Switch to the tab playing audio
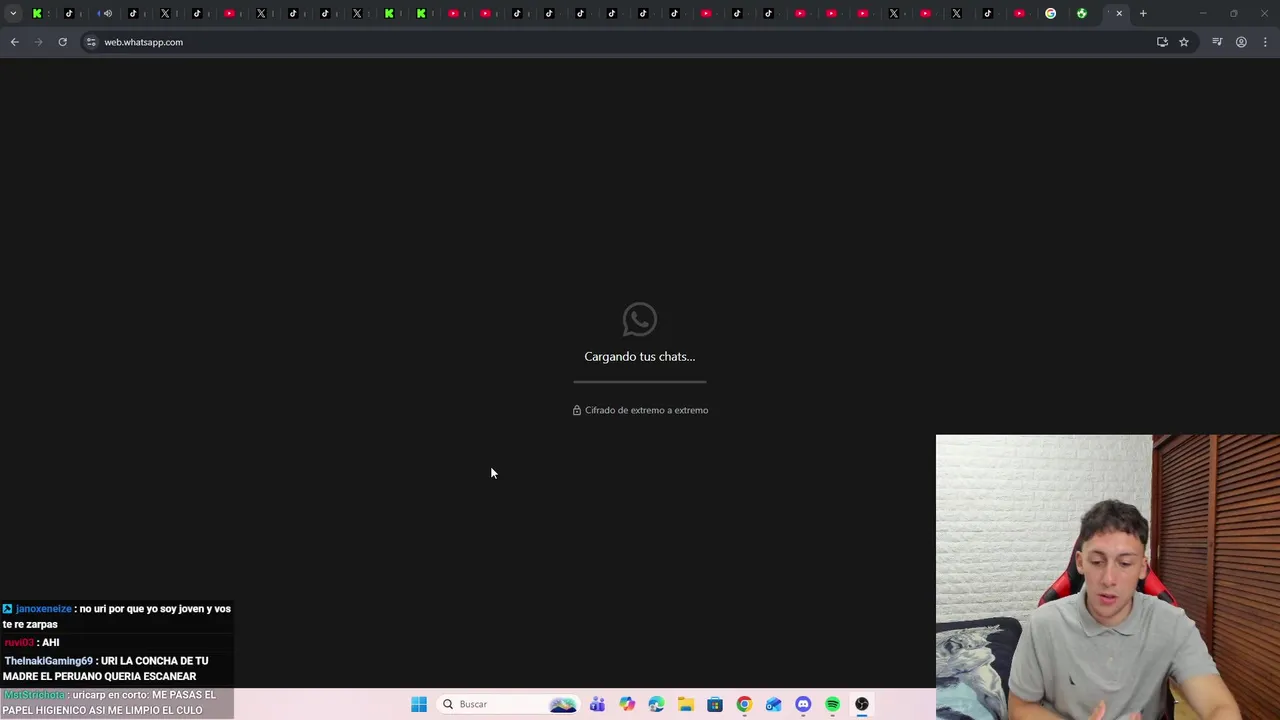Screen dimensions: 1280x720 103,13
